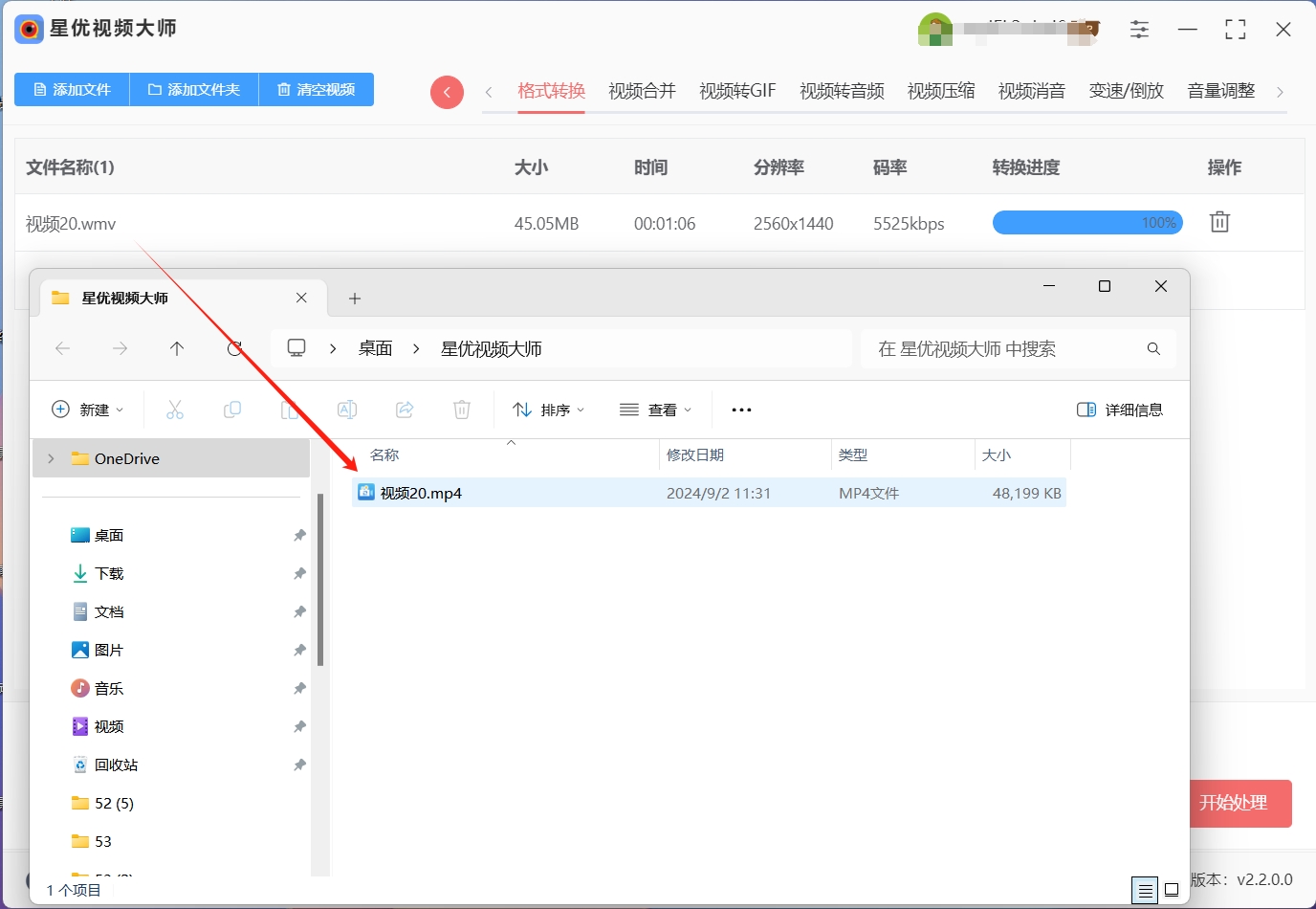Click the delete icon in Explorer toolbar

tap(462, 410)
